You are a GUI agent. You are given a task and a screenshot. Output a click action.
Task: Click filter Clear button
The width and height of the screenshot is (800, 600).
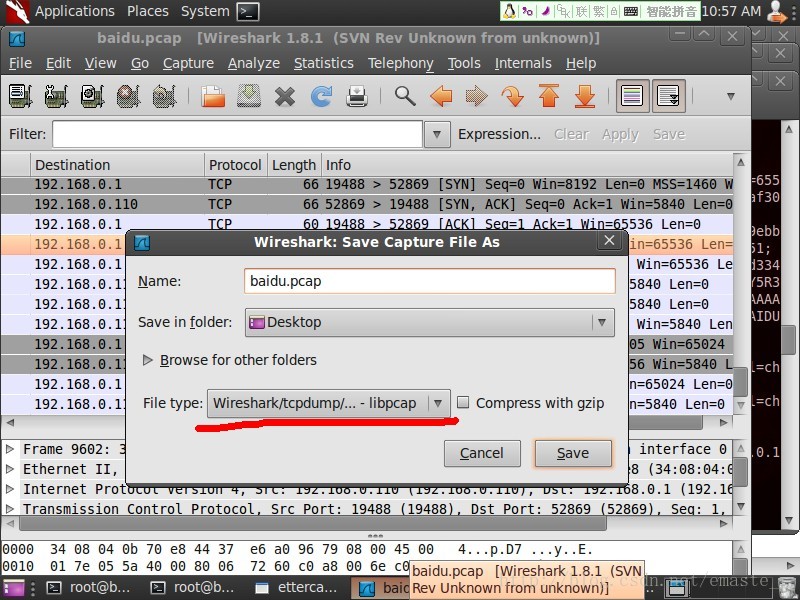point(571,134)
